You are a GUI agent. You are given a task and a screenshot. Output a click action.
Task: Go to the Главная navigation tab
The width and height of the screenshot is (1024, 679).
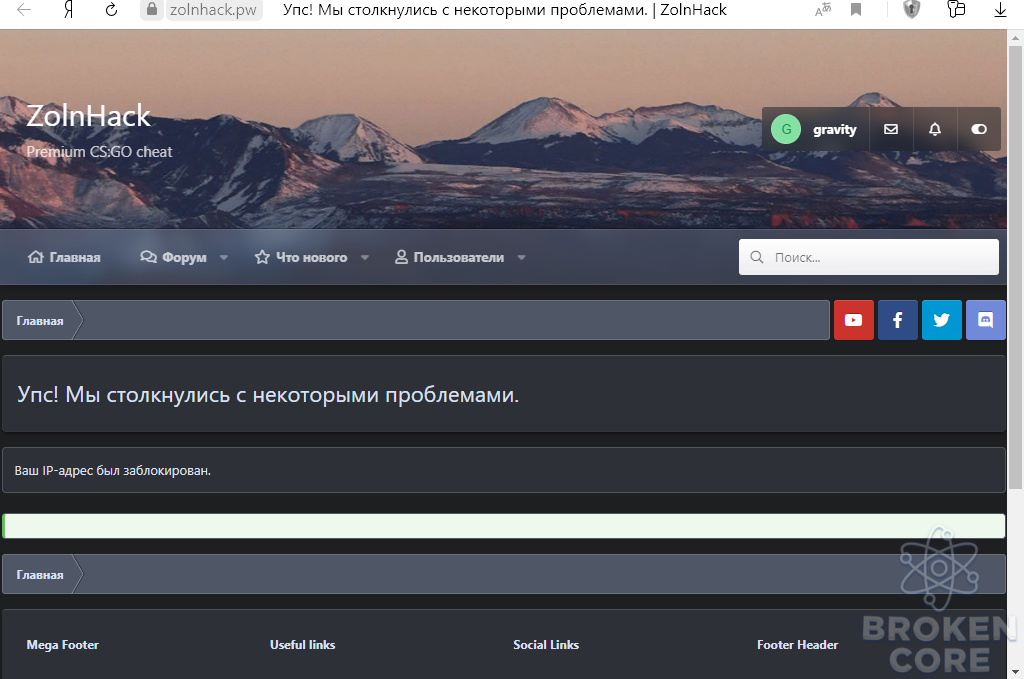click(64, 257)
